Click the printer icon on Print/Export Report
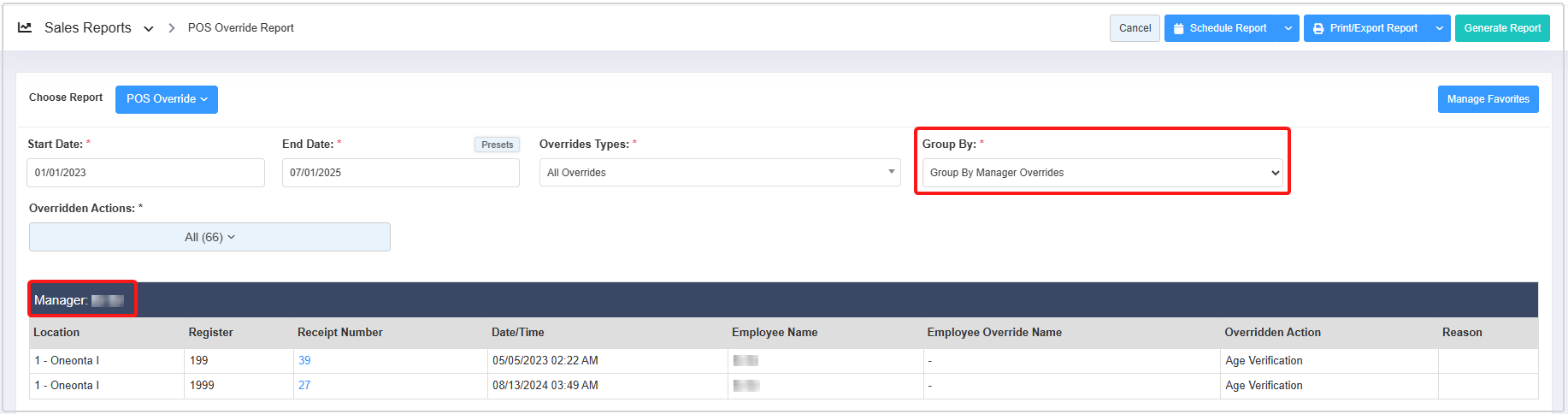Image resolution: width=1568 pixels, height=414 pixels. (x=1318, y=28)
